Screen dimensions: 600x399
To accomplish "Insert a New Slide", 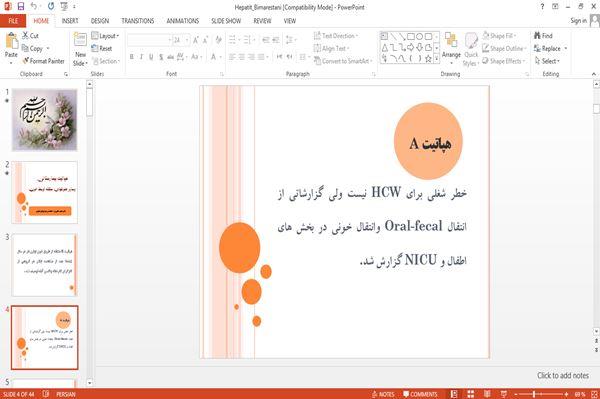I will coord(80,49).
